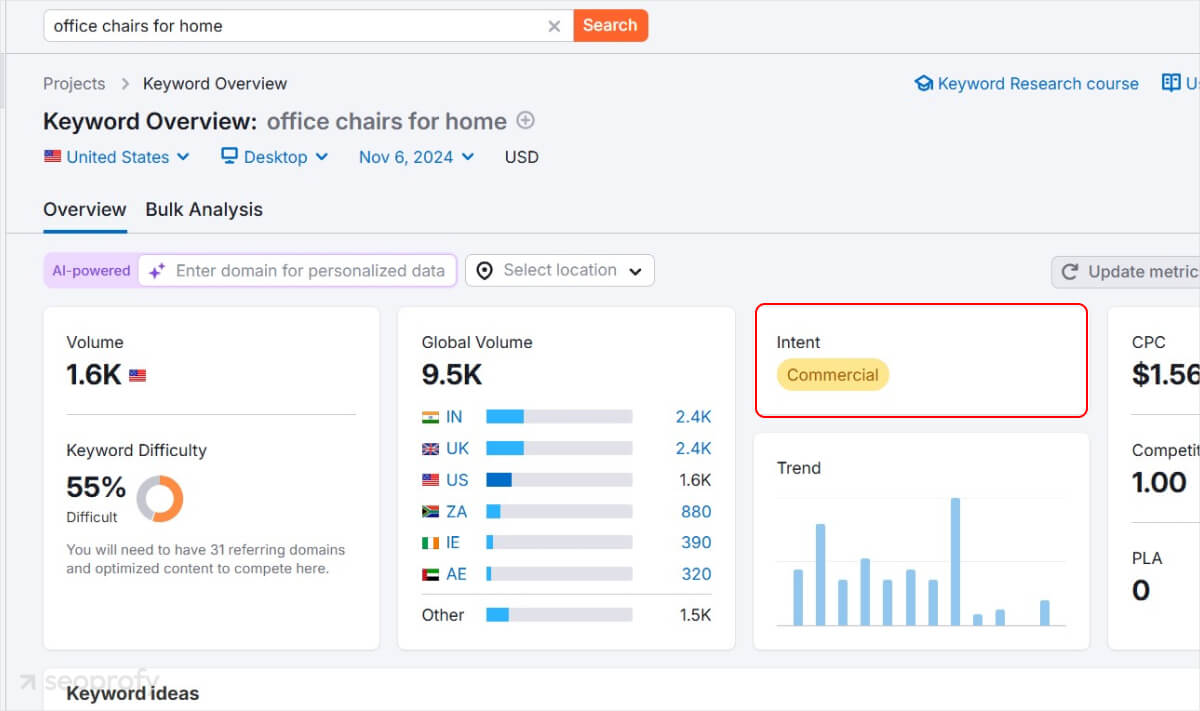Click the 1.5K Other volume value

point(695,615)
